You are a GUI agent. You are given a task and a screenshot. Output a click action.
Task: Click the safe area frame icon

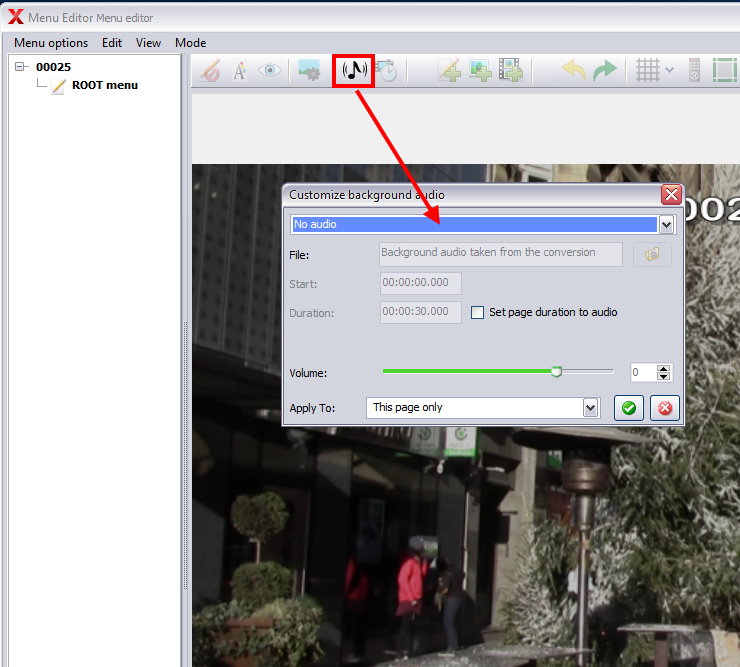pyautogui.click(x=724, y=70)
